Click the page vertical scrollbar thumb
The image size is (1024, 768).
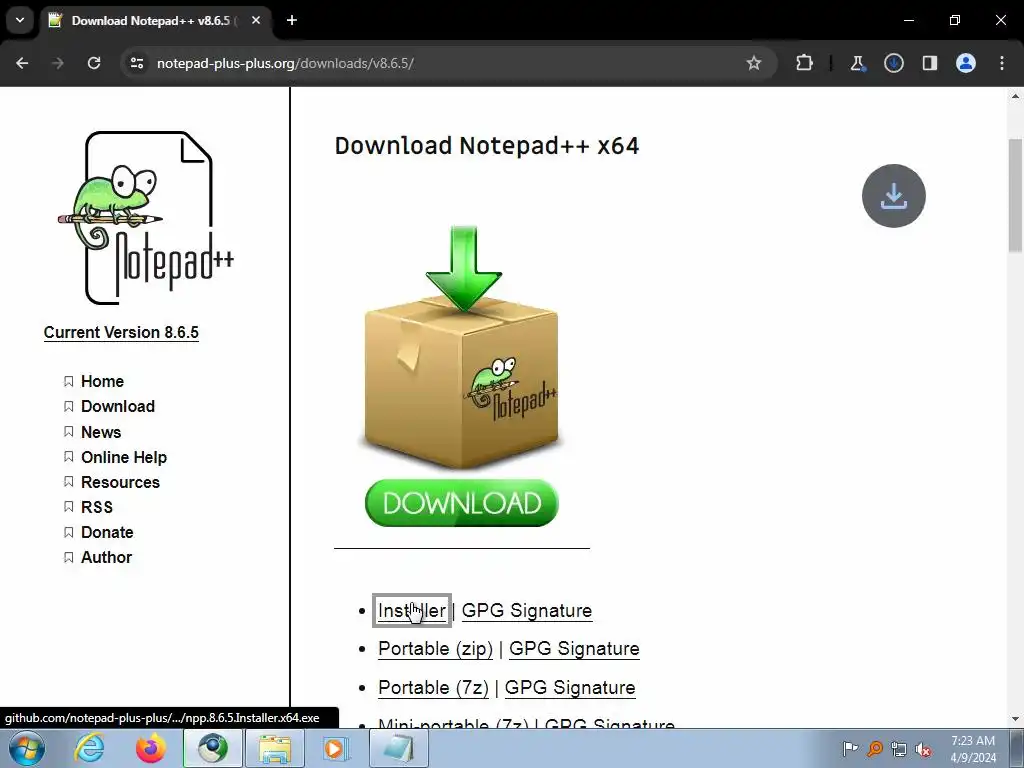(1015, 195)
